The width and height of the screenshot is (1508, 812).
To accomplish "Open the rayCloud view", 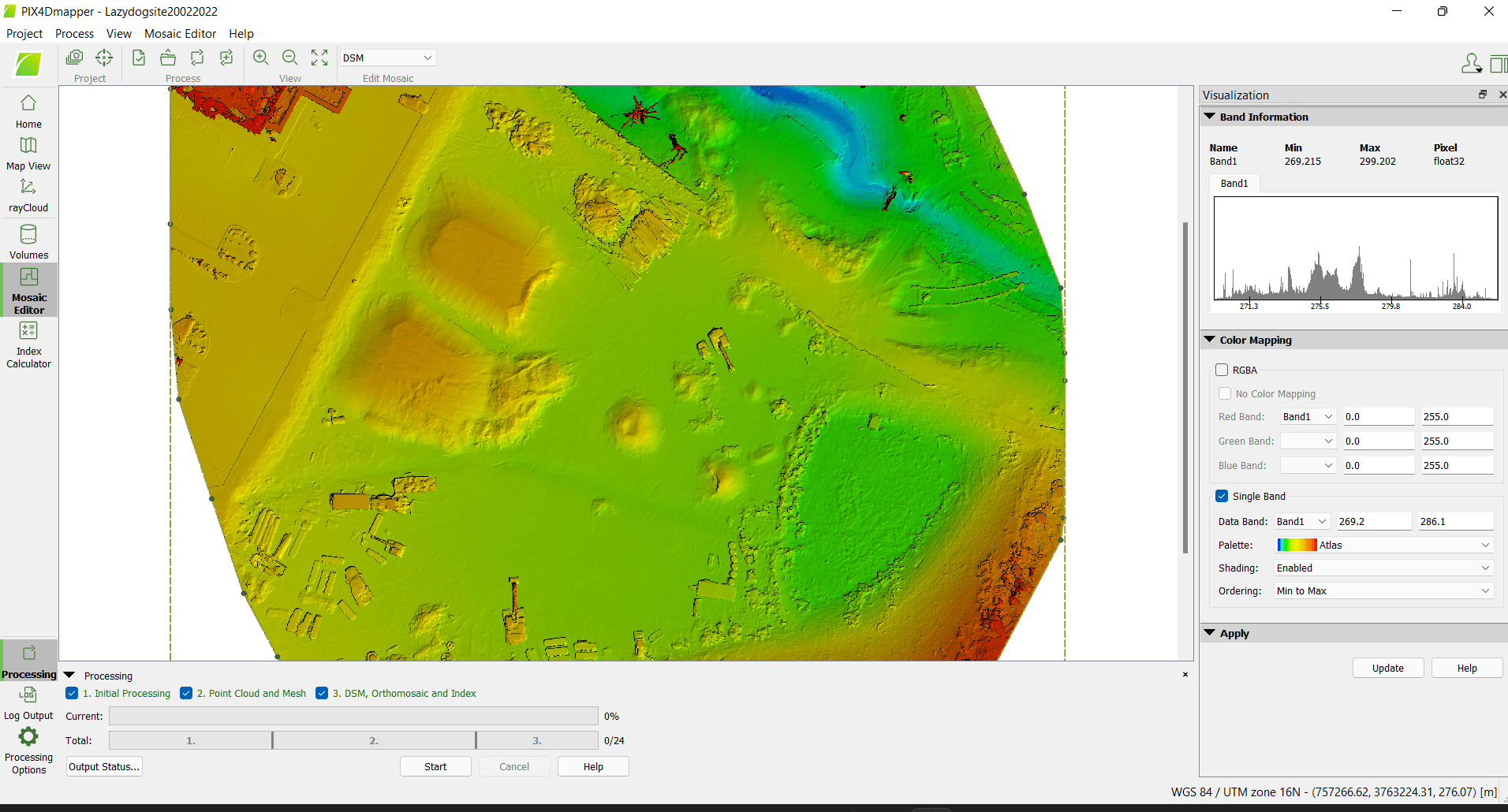I will tap(28, 195).
